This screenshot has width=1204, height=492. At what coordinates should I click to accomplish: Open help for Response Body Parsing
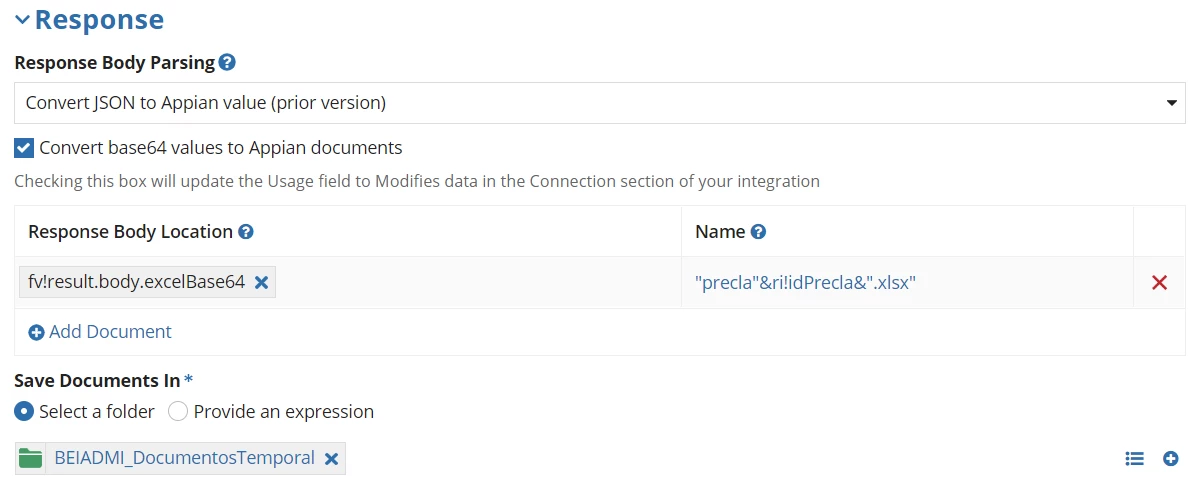[227, 63]
